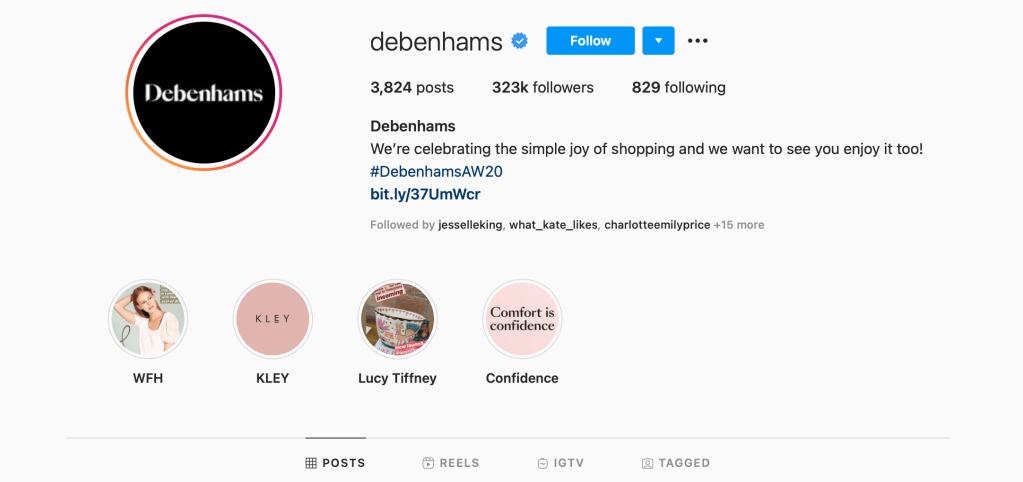Screen dimensions: 1023x482
Task: Open the WFH story highlight
Action: 148,319
